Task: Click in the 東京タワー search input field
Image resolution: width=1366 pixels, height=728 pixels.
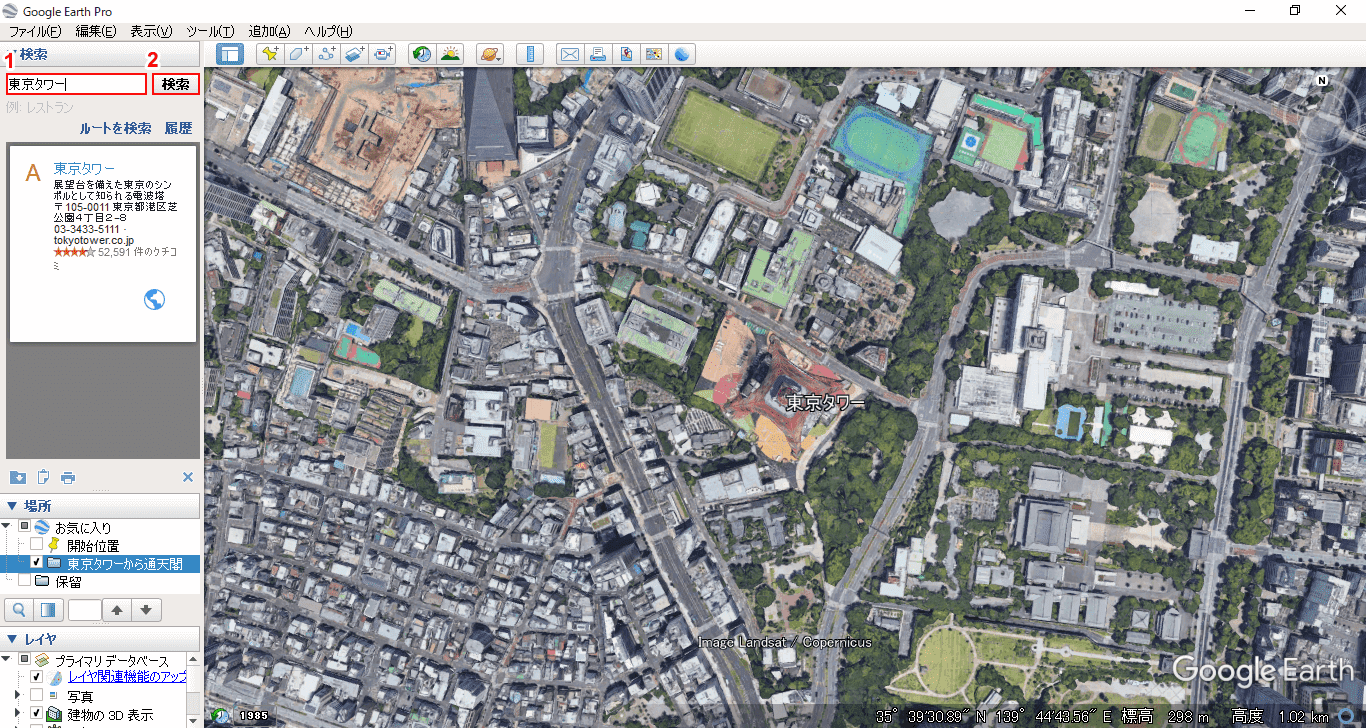Action: pyautogui.click(x=76, y=84)
